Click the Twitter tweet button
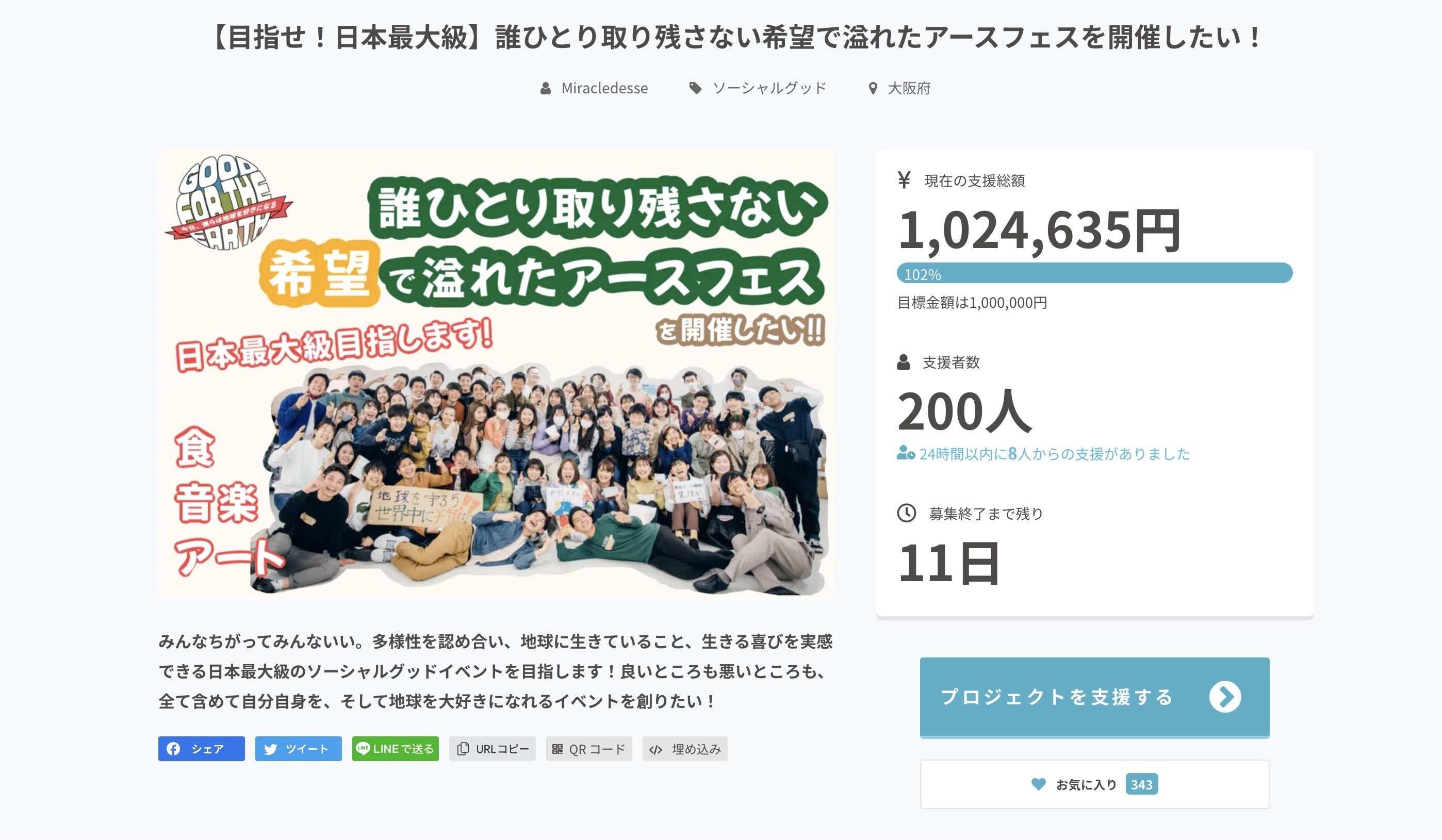The width and height of the screenshot is (1442, 840). (298, 748)
